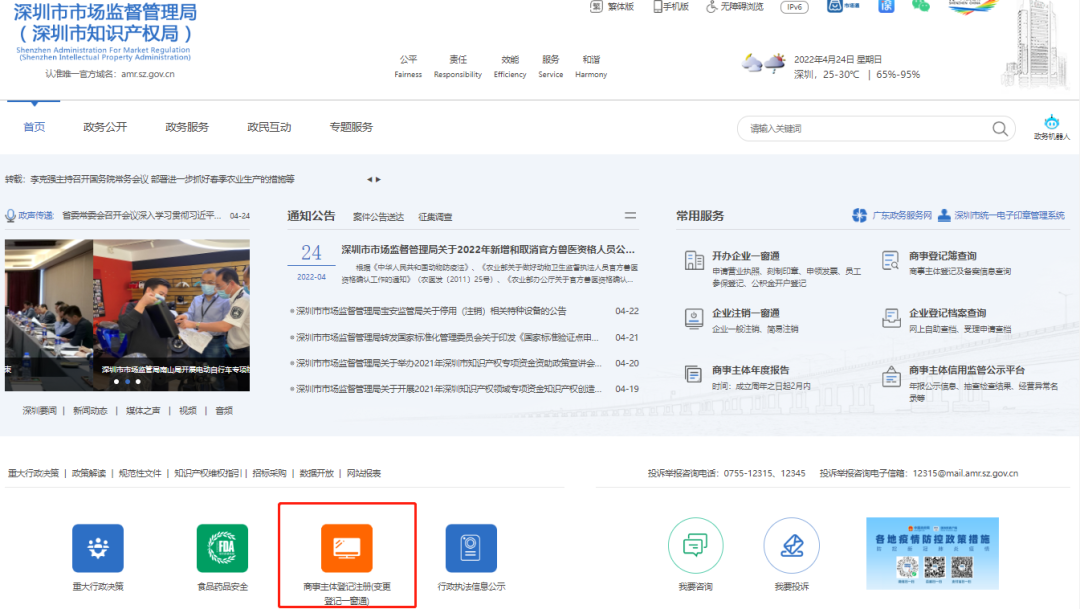
Task: Click the 数据开放 link
Action: [316, 473]
